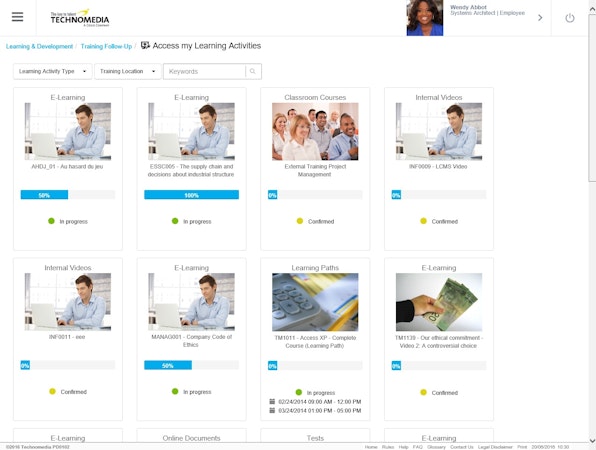The image size is (596, 450).
Task: Click in the Keywords search field
Action: tap(204, 71)
